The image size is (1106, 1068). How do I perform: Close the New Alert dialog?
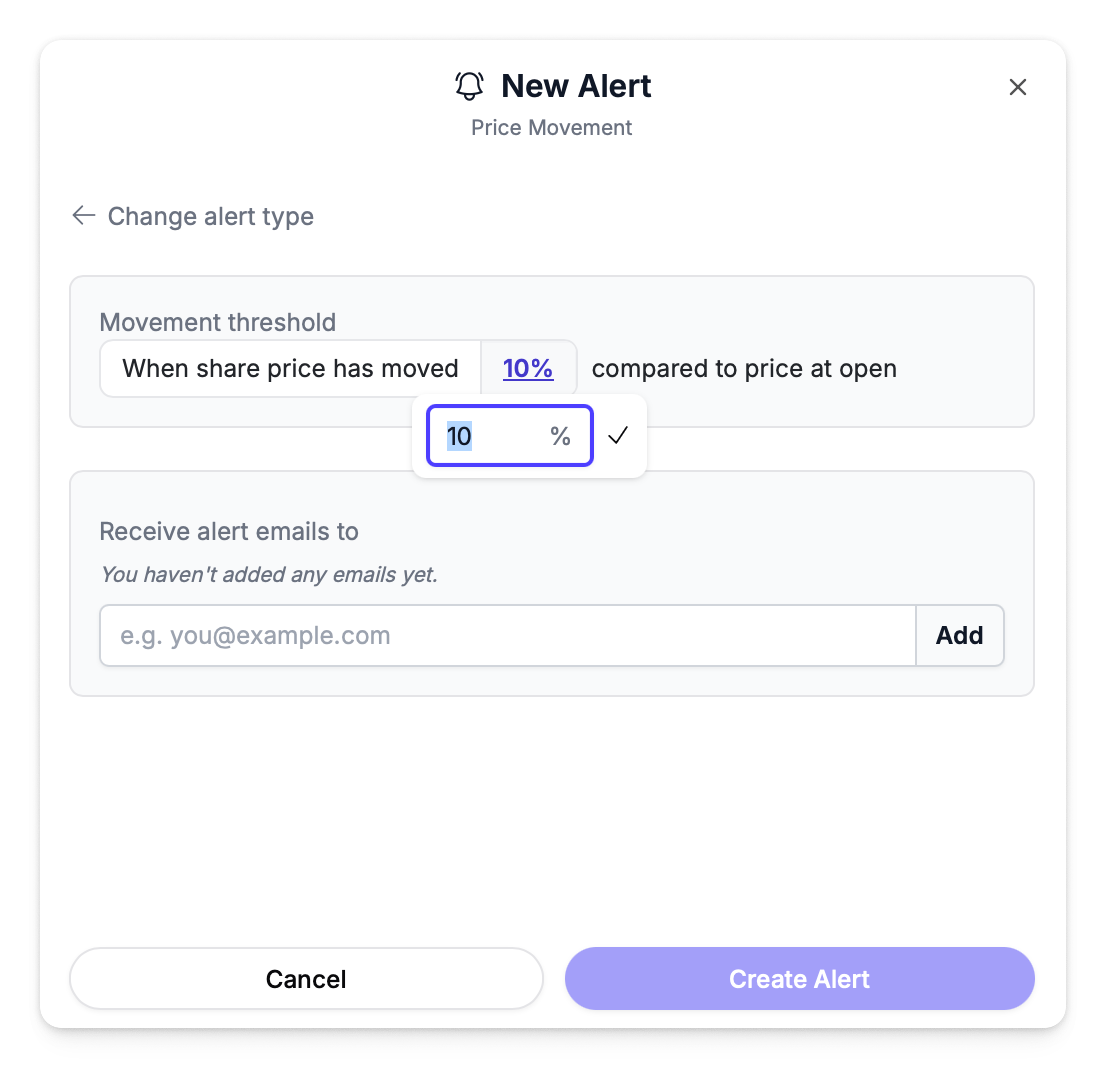(x=1017, y=87)
